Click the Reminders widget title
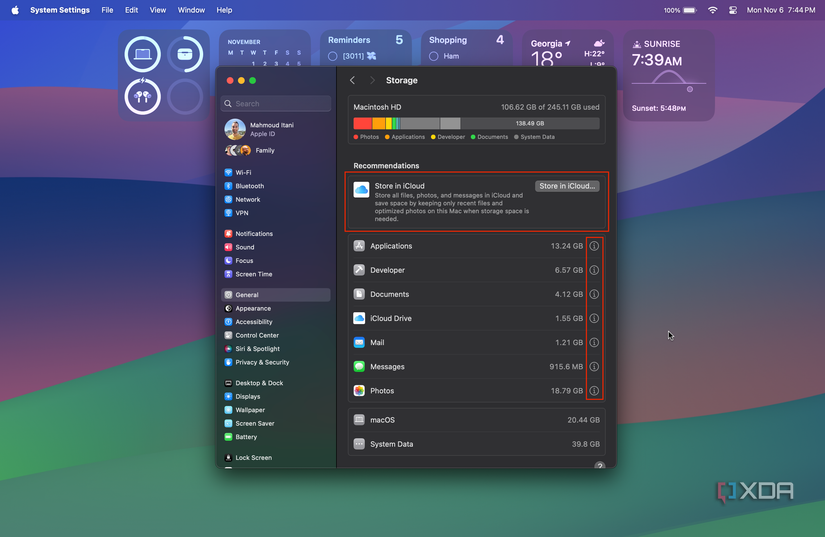Viewport: 825px width, 537px height. [349, 40]
